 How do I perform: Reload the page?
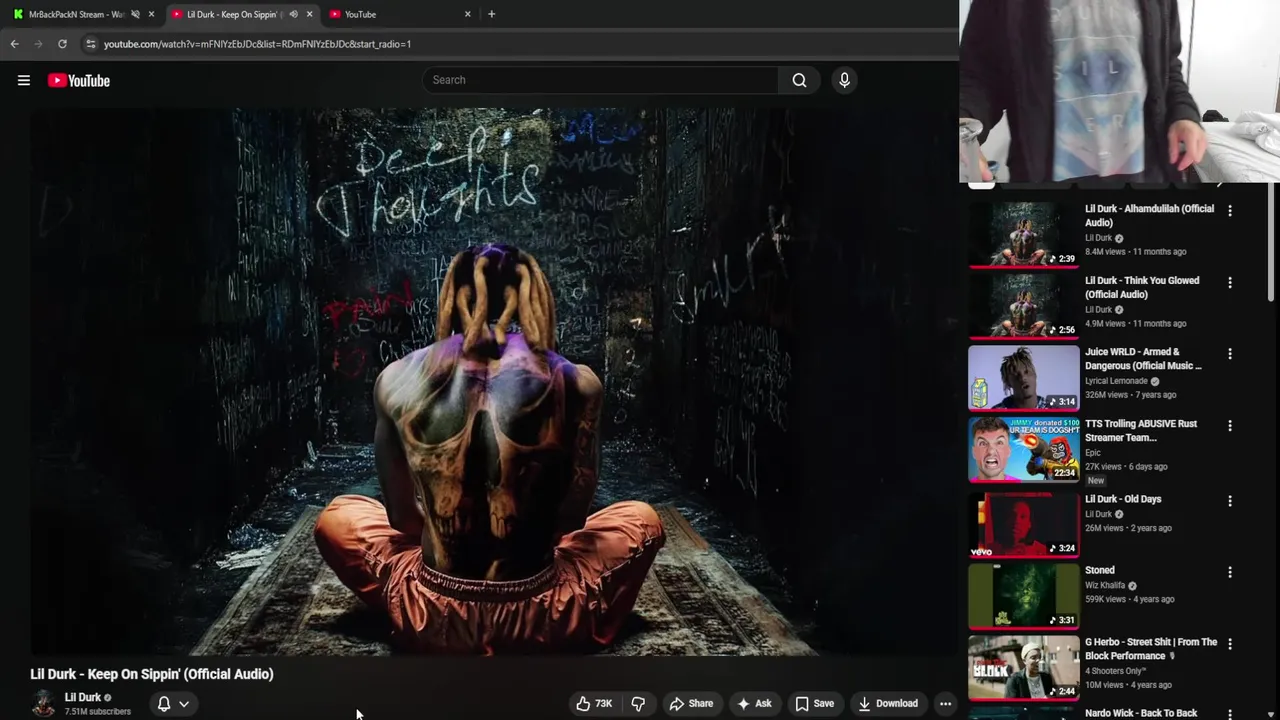point(62,44)
